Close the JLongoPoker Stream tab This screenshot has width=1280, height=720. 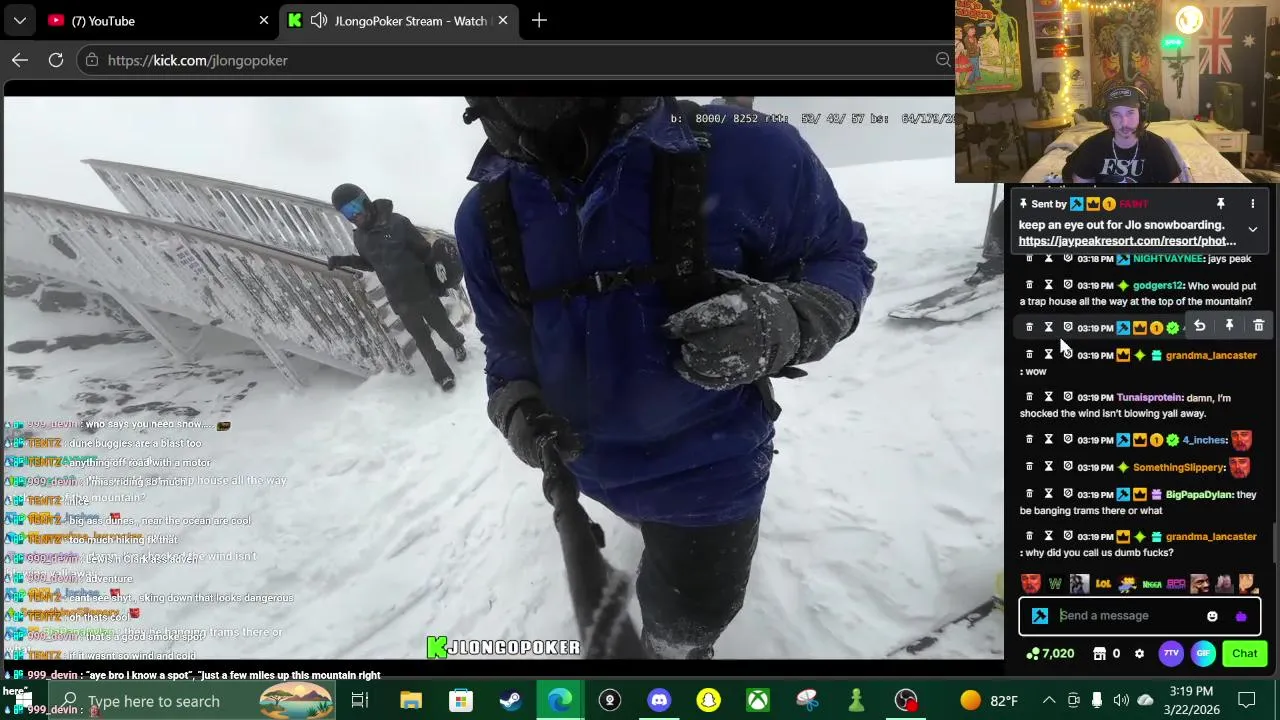(x=503, y=20)
